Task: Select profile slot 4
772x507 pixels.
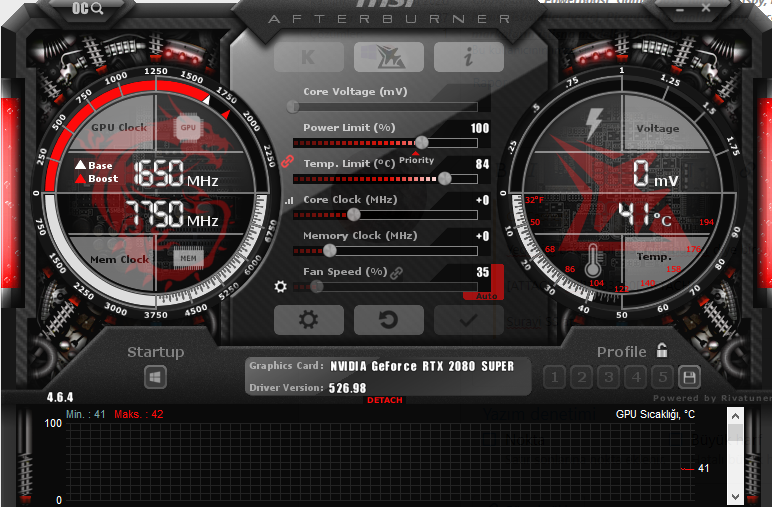Action: pyautogui.click(x=636, y=378)
